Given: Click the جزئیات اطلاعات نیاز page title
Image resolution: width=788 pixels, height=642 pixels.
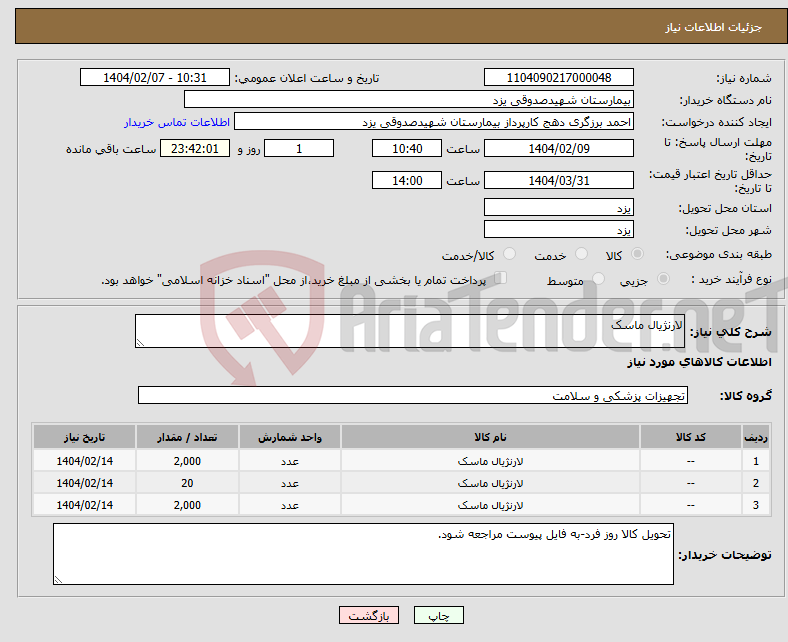Looking at the screenshot, I should tap(714, 27).
